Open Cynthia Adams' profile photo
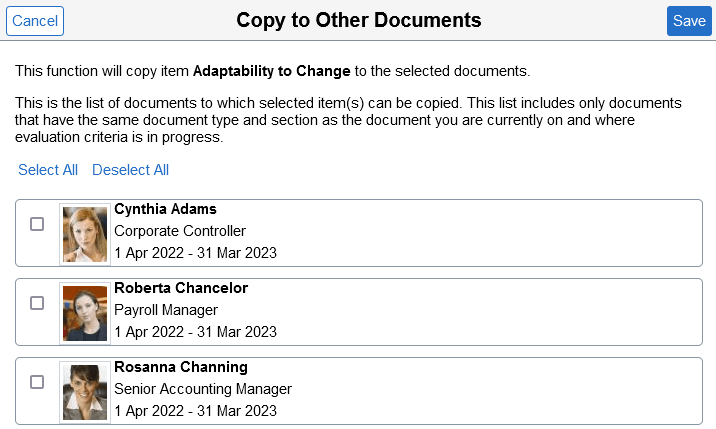The height and width of the screenshot is (429, 716). tap(85, 234)
